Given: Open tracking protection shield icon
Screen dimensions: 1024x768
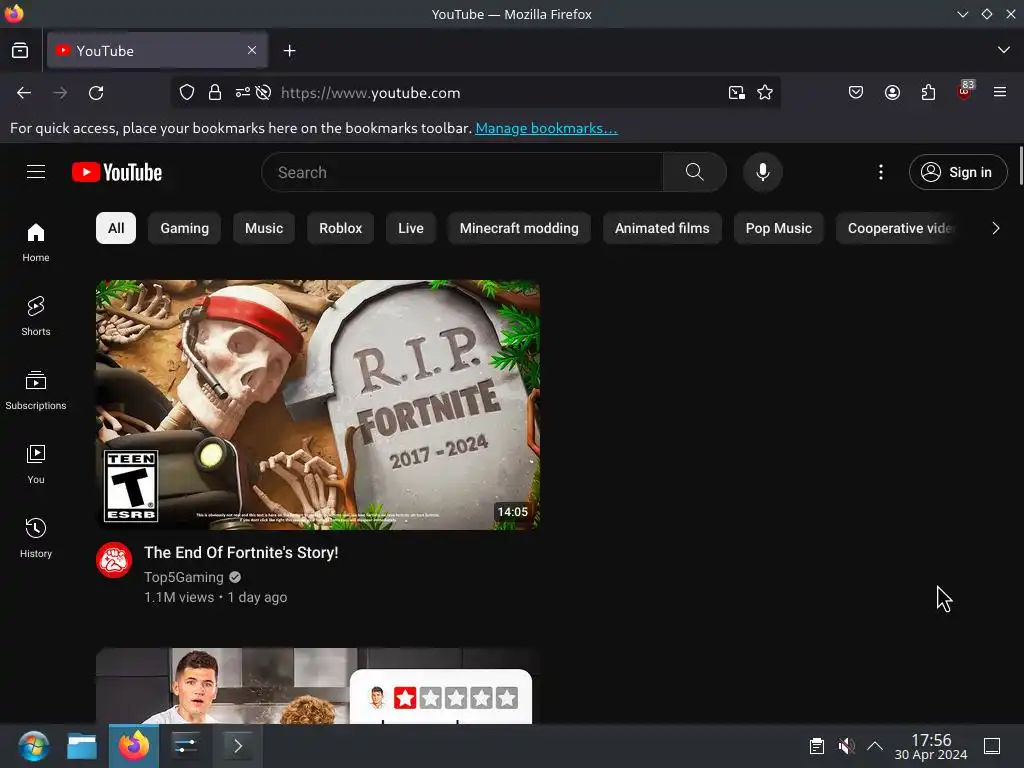Looking at the screenshot, I should tap(187, 93).
